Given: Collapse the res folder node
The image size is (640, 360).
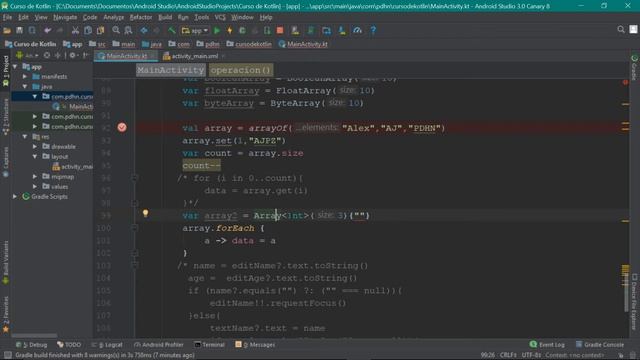Looking at the screenshot, I should tap(25, 136).
